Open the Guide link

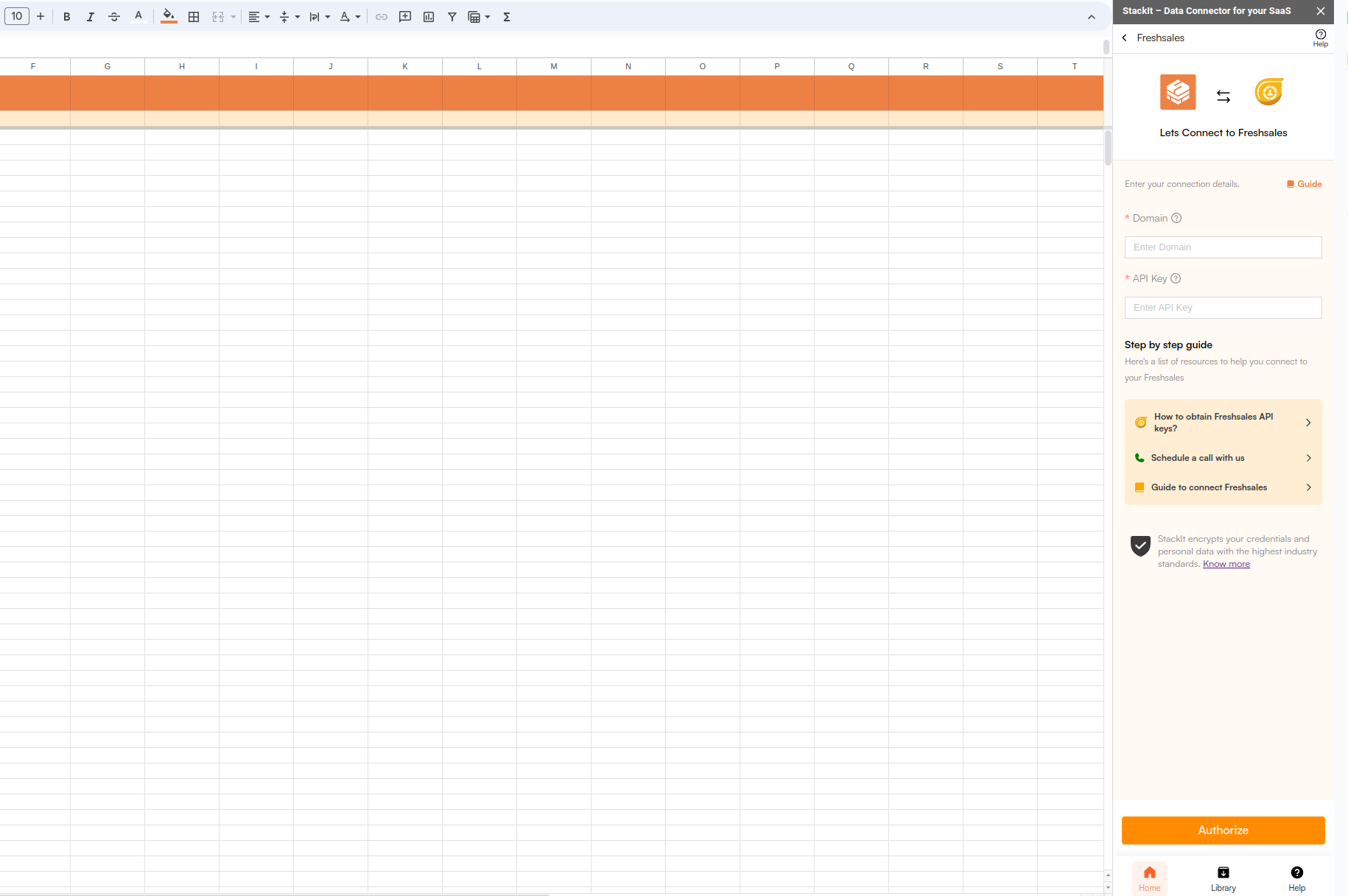click(1305, 184)
